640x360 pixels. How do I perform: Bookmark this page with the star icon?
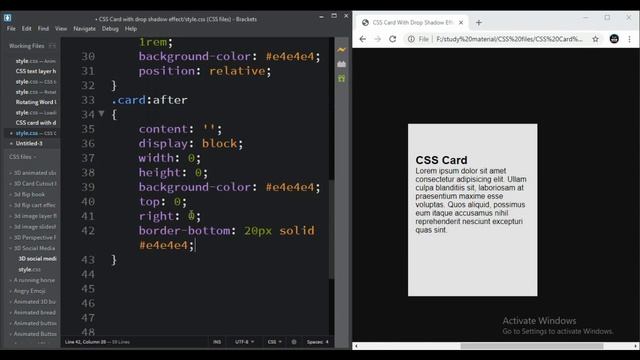(x=596, y=39)
